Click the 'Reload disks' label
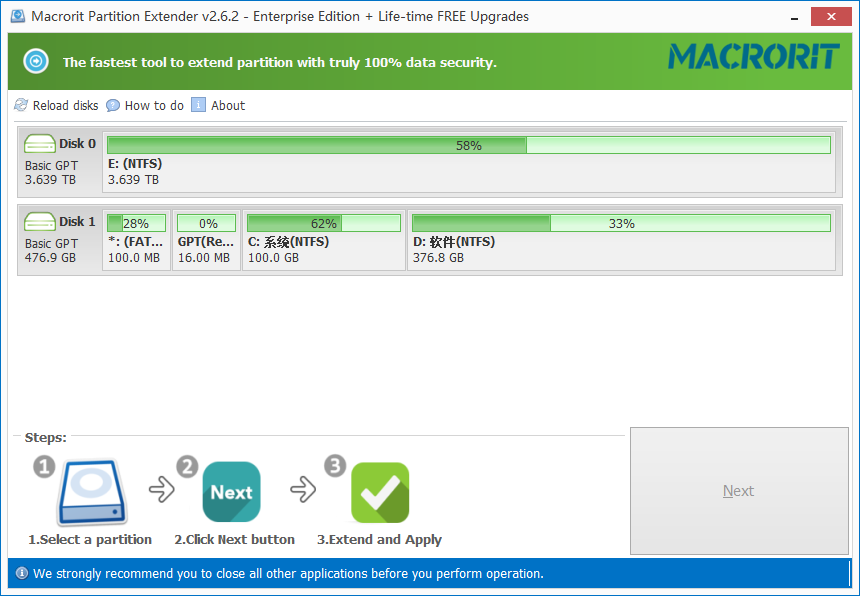The image size is (860, 596). (x=65, y=105)
